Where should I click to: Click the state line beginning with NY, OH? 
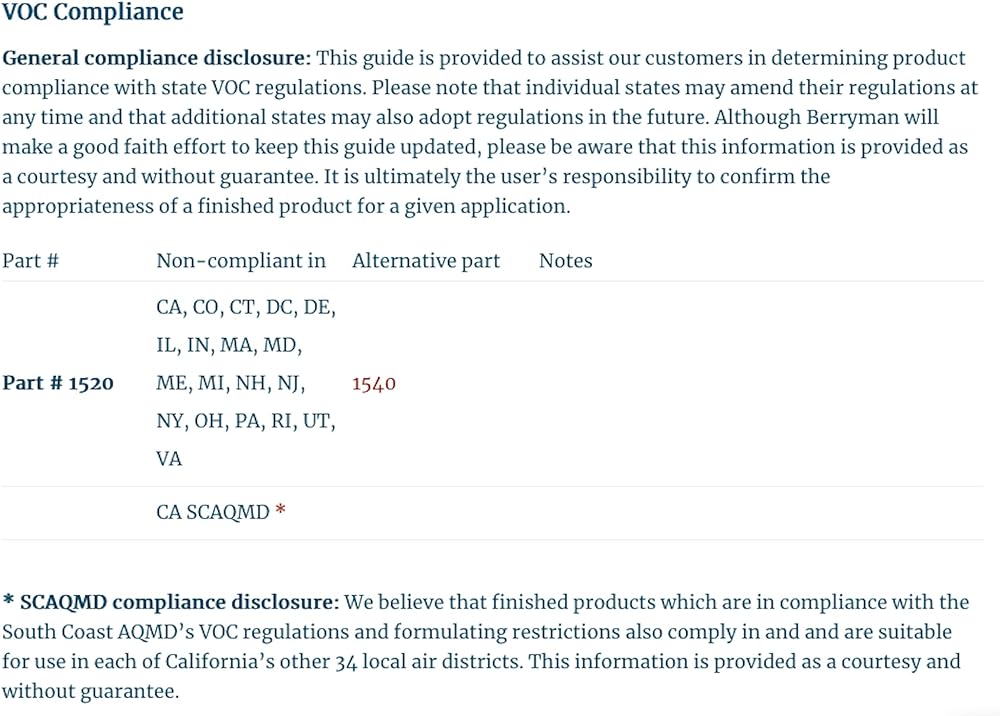tap(246, 422)
